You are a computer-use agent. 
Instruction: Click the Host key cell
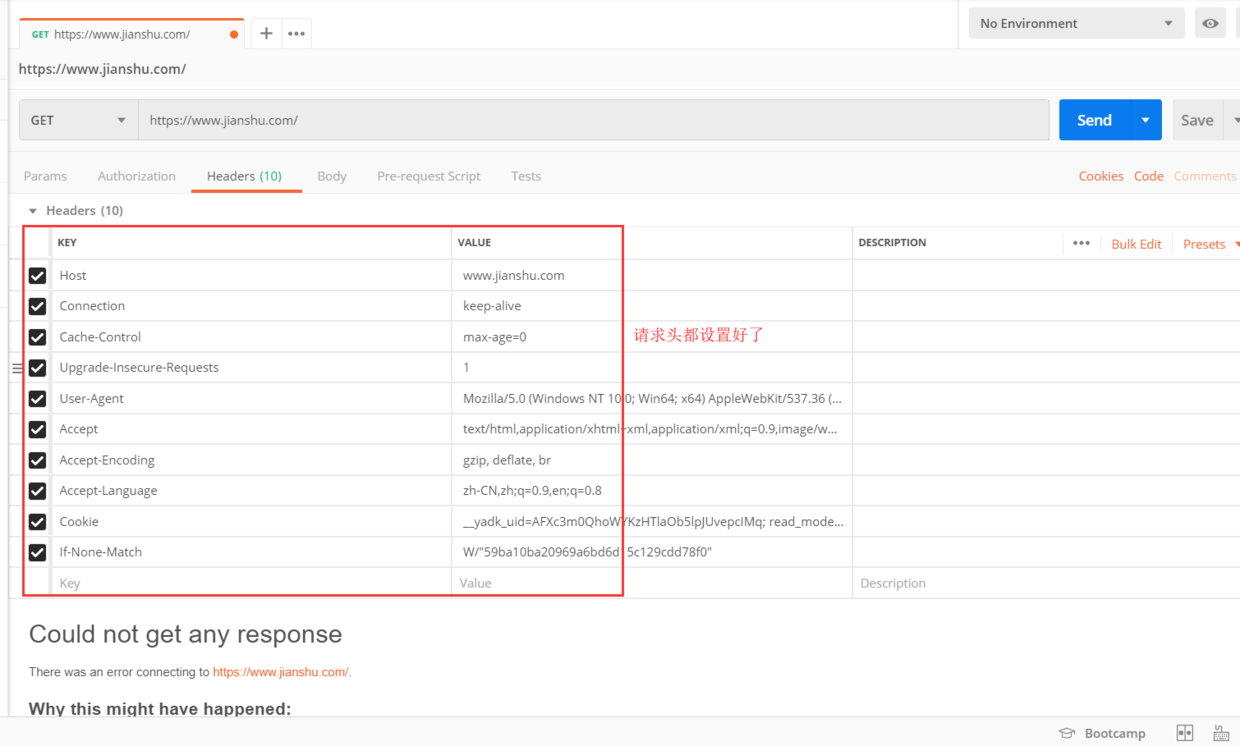[251, 275]
